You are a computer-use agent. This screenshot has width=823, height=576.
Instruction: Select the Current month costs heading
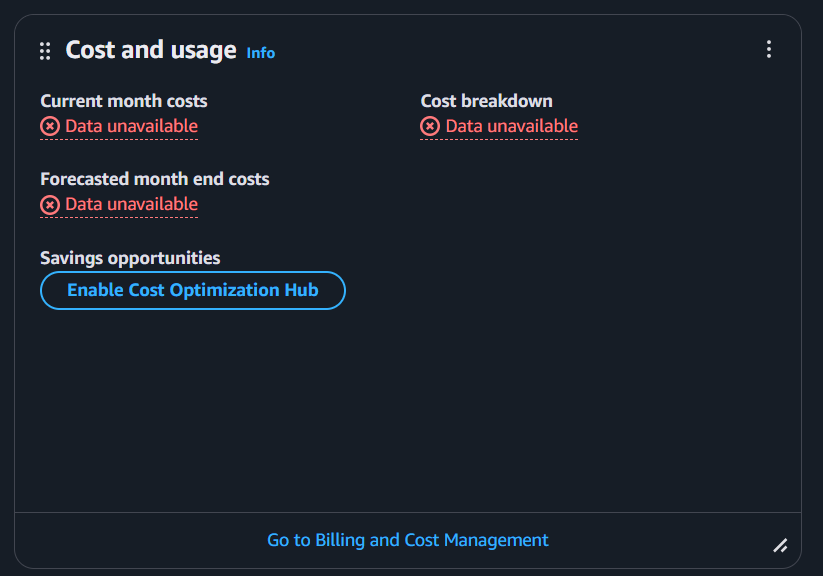pos(124,101)
